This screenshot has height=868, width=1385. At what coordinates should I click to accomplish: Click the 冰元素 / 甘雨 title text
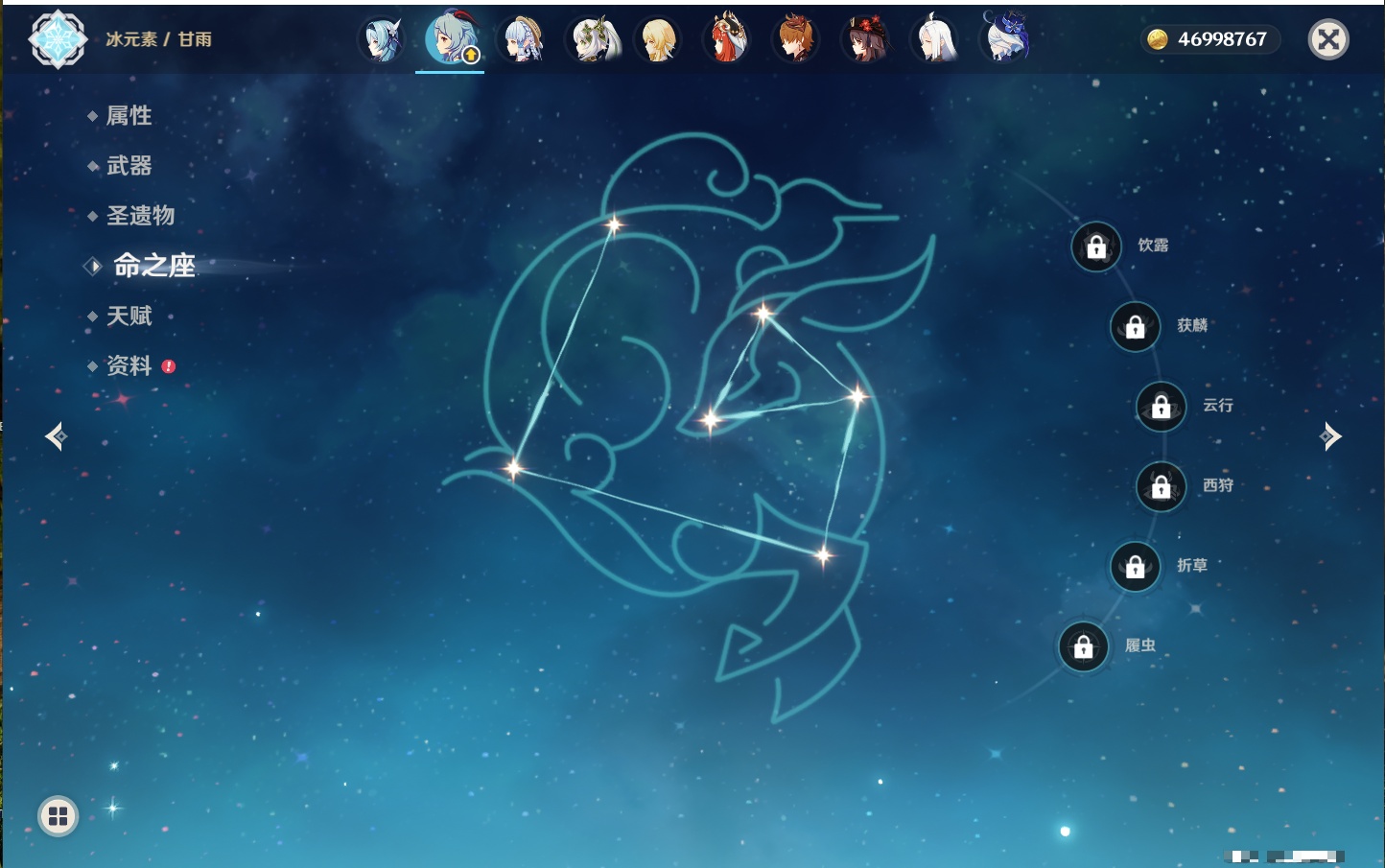[159, 39]
